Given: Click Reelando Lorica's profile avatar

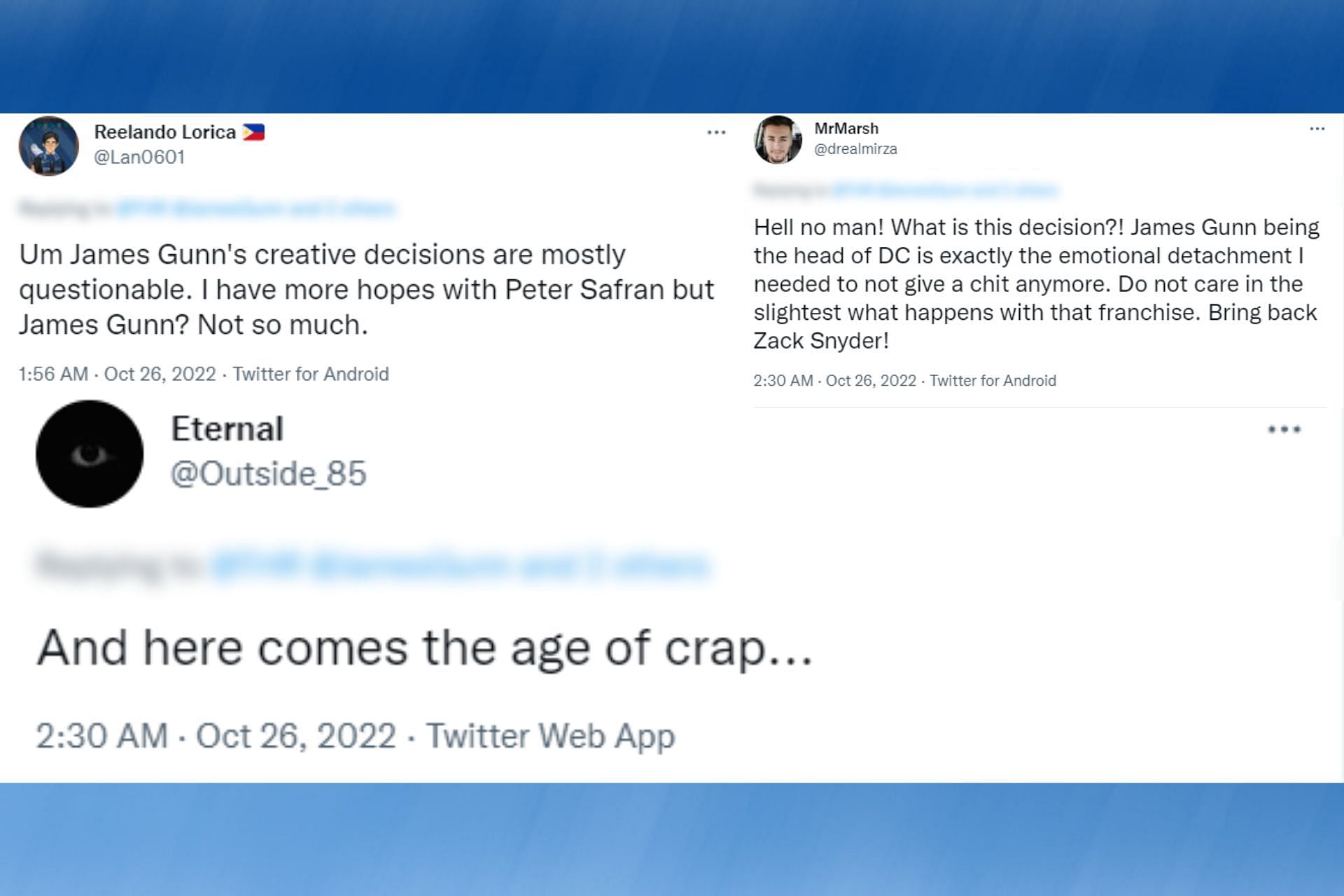Looking at the screenshot, I should (48, 146).
